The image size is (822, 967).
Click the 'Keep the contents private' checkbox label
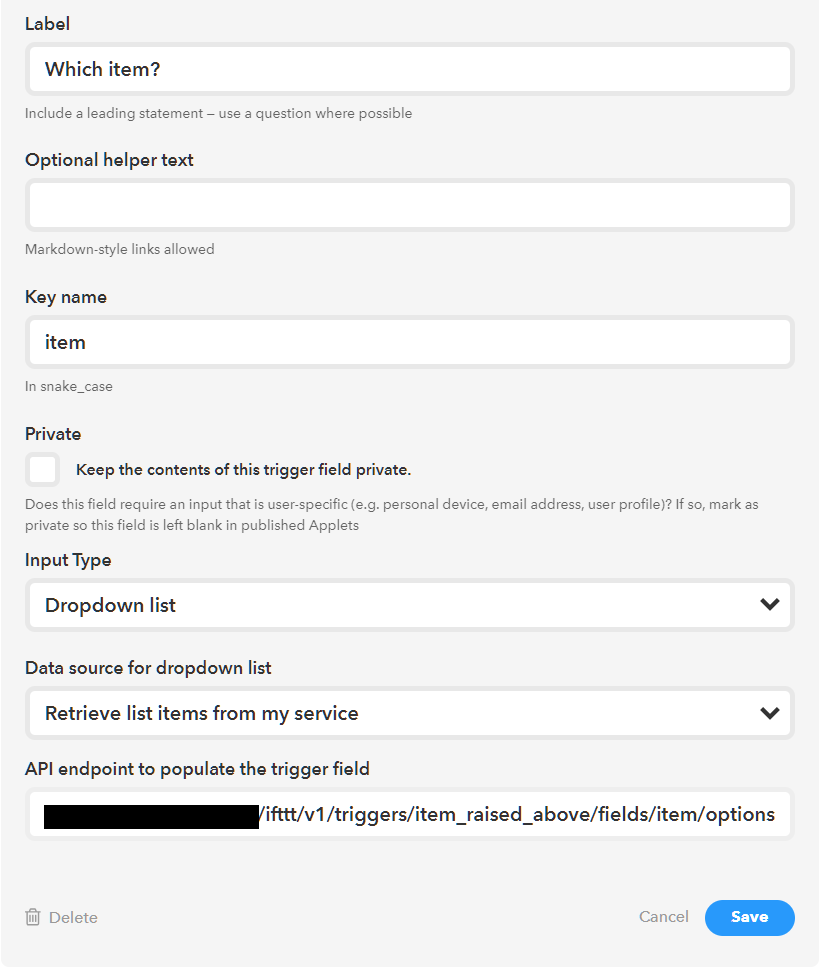pyautogui.click(x=243, y=470)
